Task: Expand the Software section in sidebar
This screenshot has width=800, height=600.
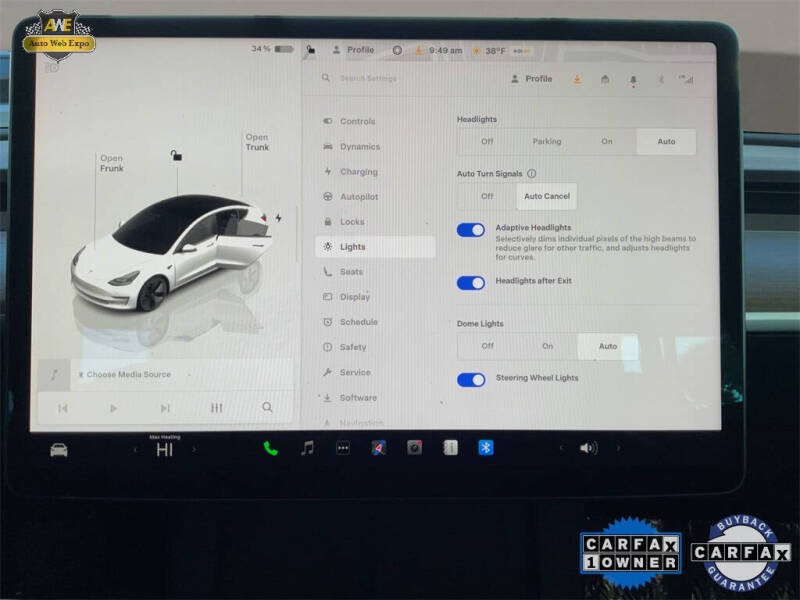Action: [x=356, y=397]
